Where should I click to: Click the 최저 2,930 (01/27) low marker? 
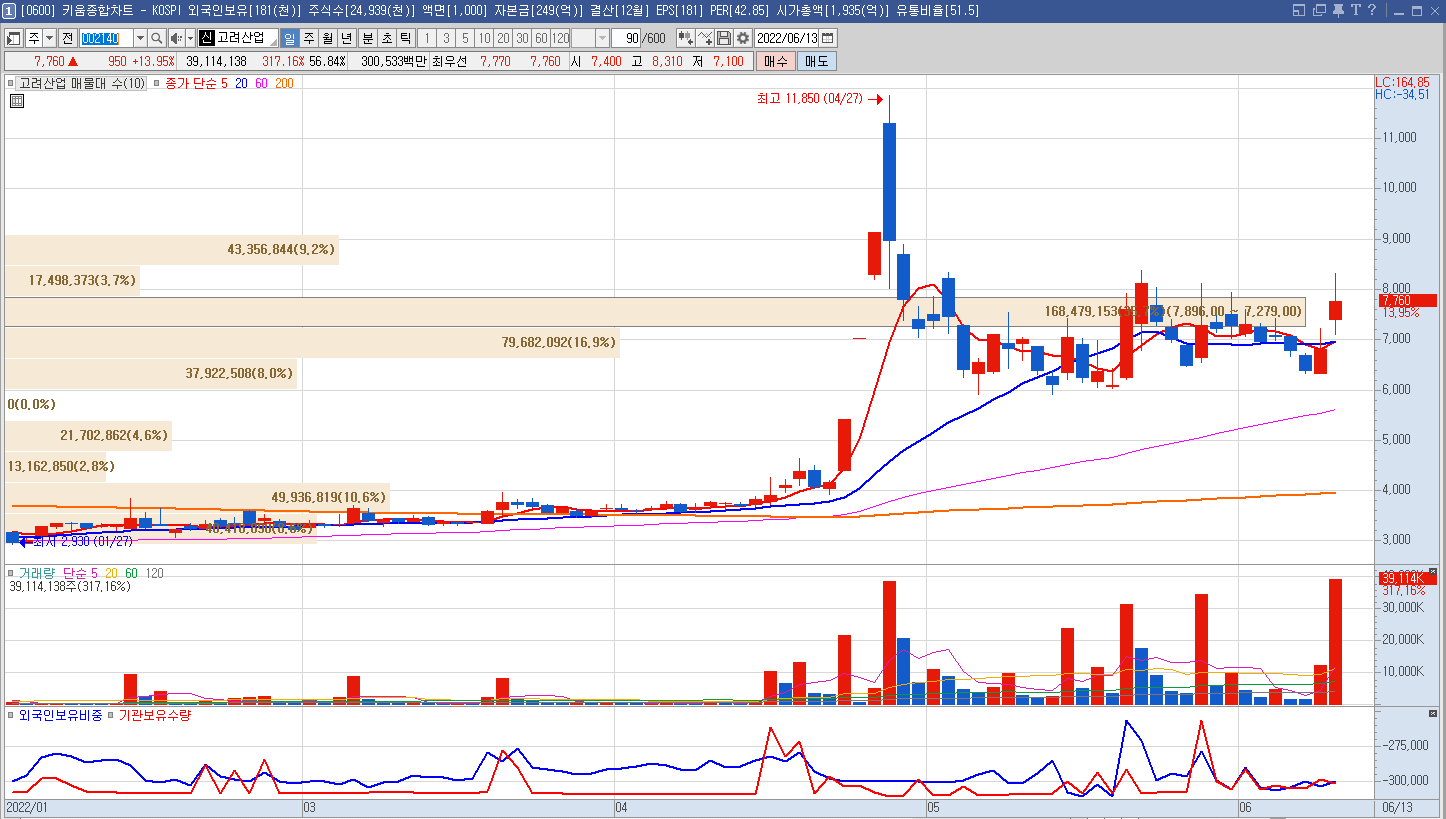point(76,541)
